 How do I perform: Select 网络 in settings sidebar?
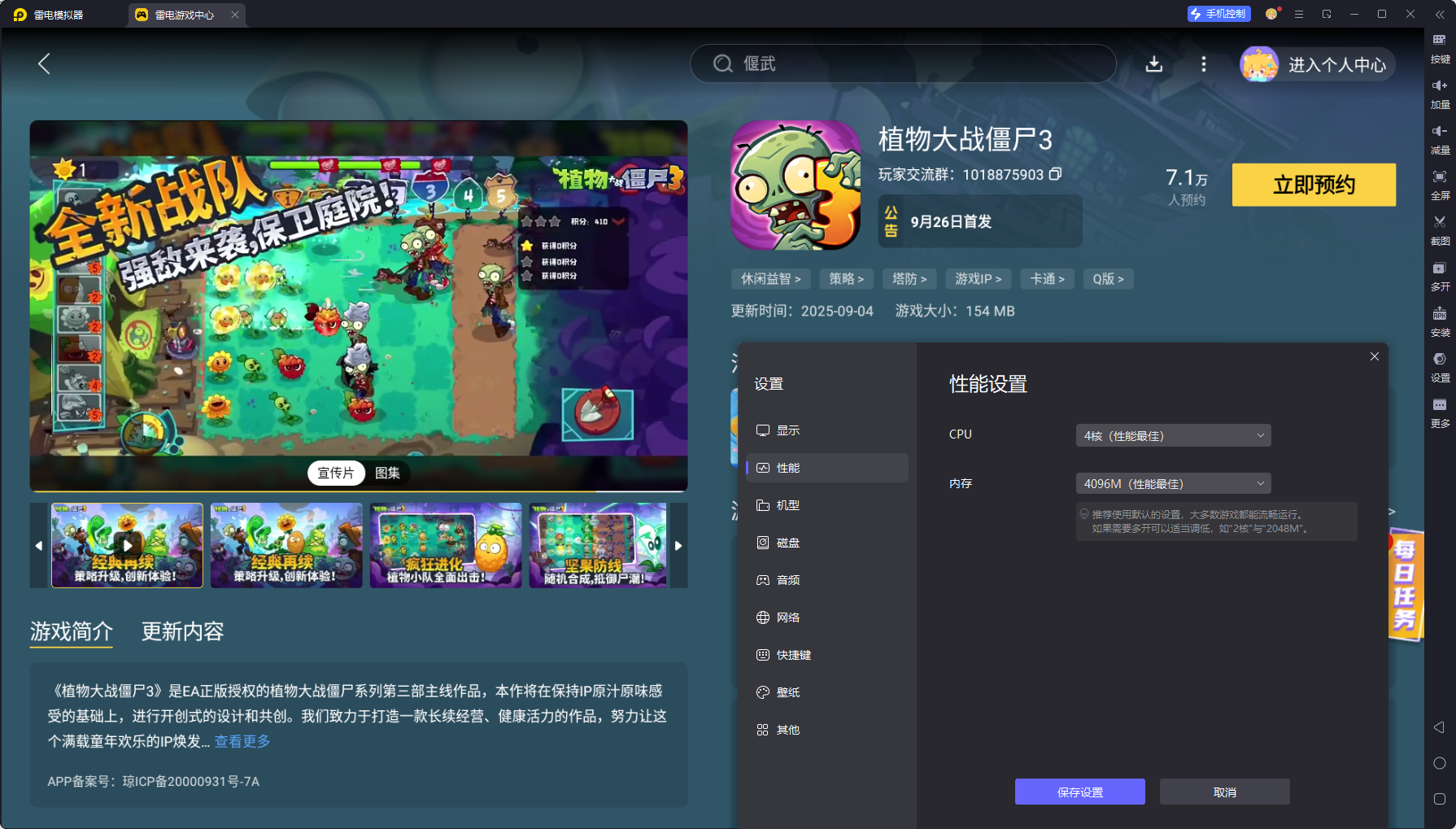coord(826,617)
